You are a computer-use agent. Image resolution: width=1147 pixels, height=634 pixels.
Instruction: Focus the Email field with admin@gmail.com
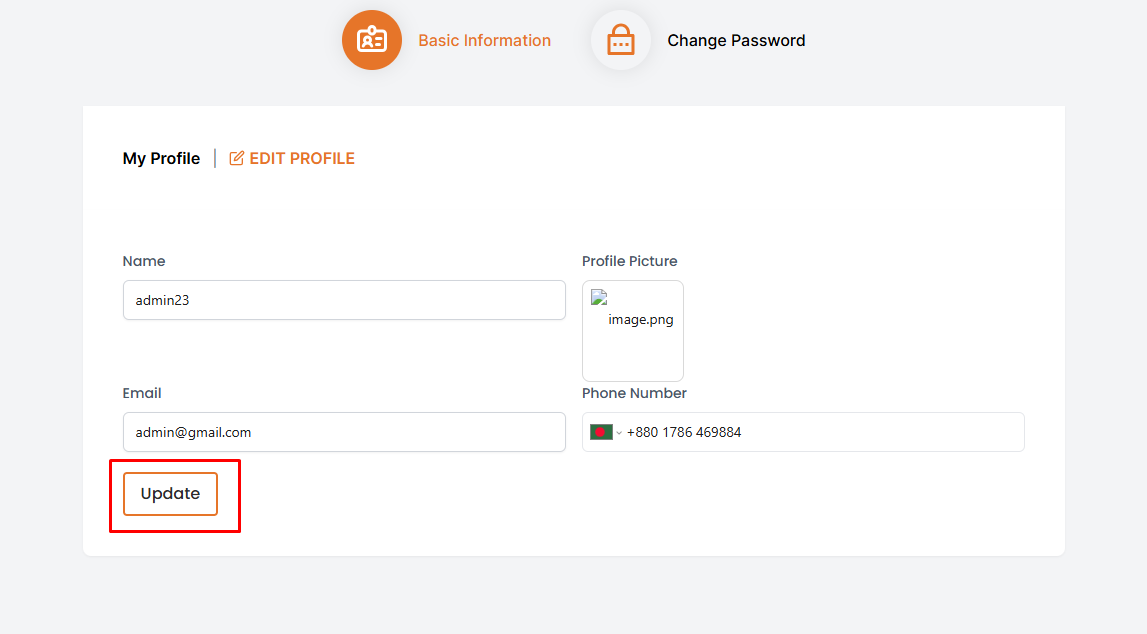[x=344, y=432]
